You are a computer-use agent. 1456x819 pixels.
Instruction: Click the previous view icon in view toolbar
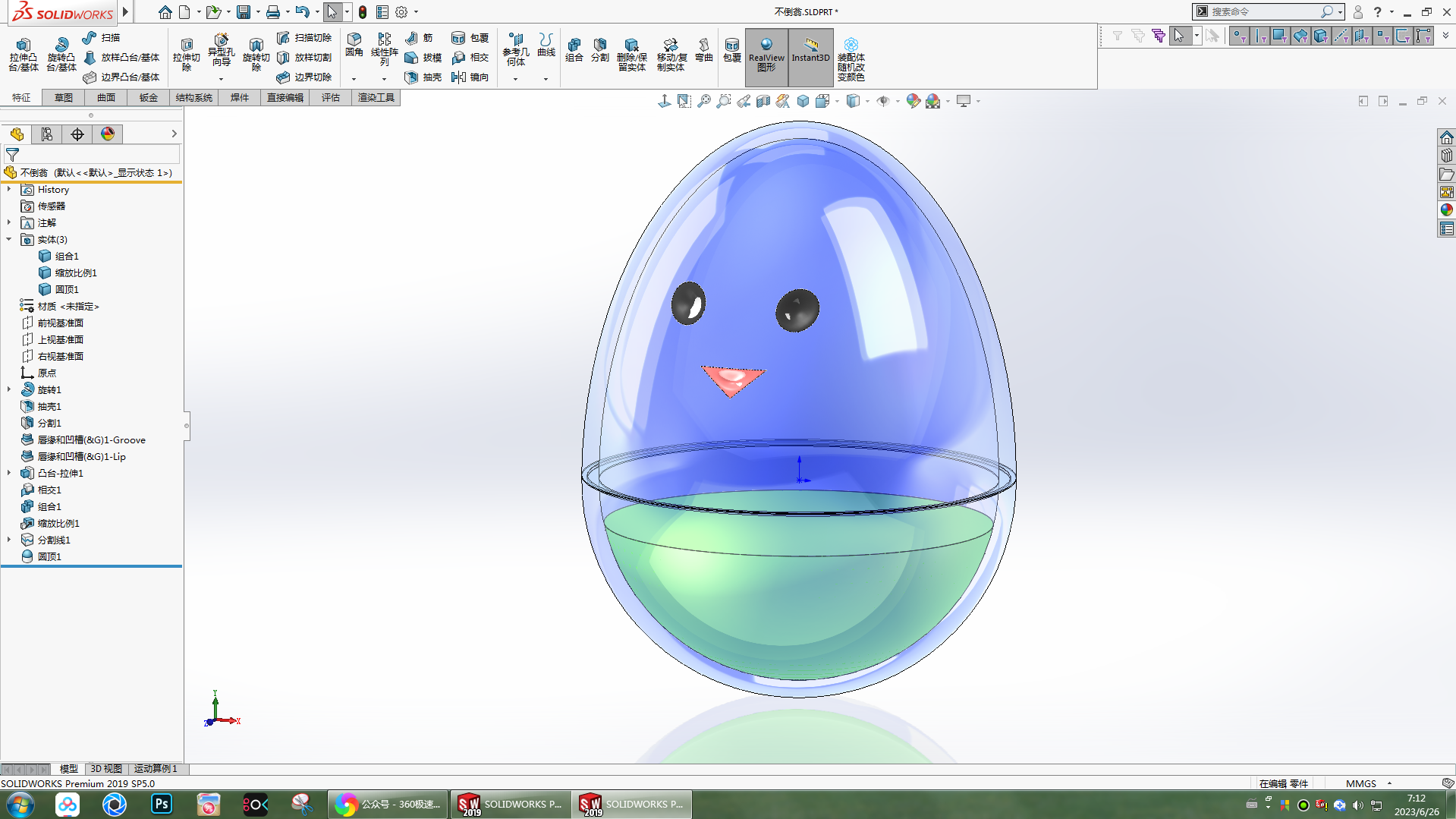744,101
